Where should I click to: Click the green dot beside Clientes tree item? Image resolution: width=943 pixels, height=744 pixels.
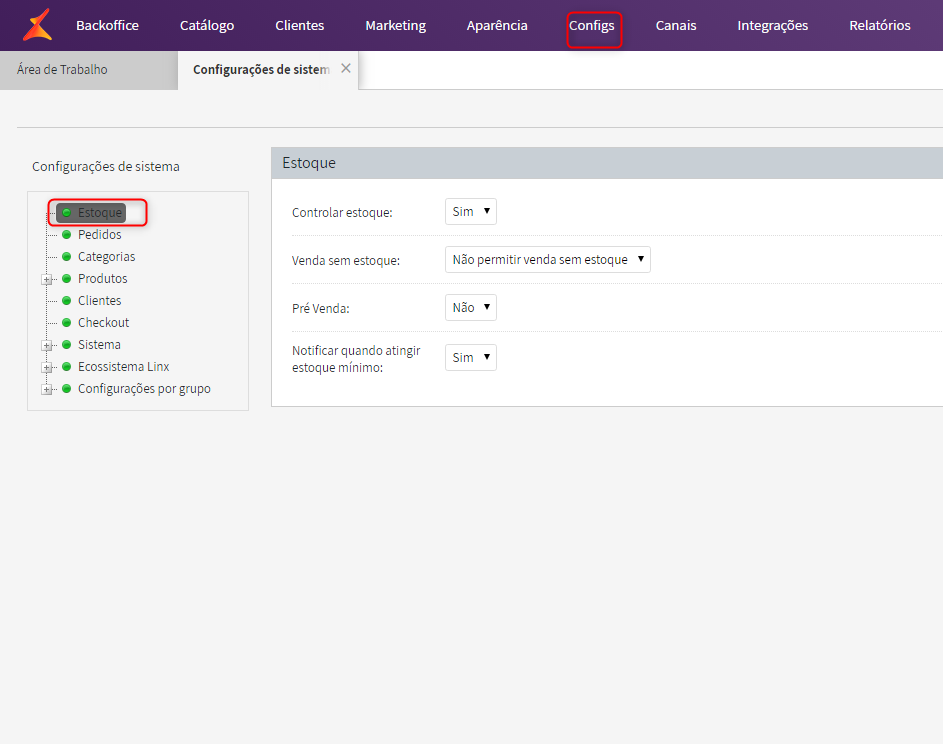(x=67, y=301)
